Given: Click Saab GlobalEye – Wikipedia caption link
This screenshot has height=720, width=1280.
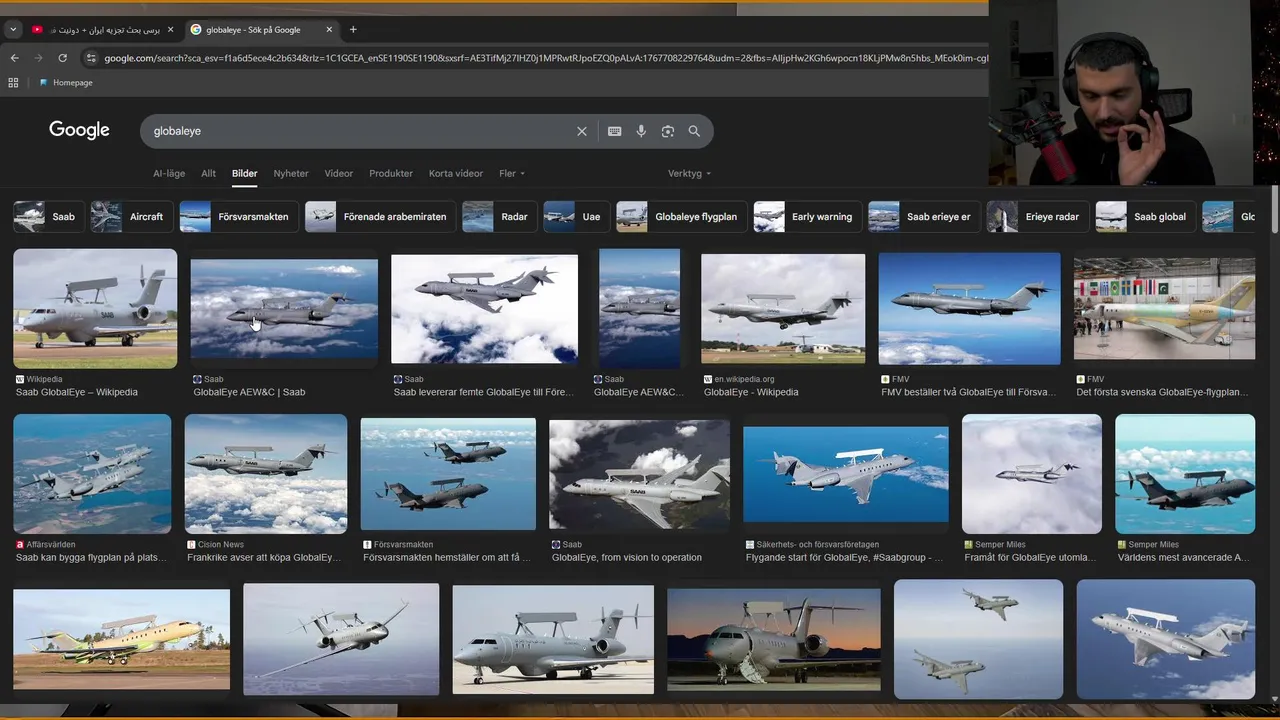Looking at the screenshot, I should 77,392.
